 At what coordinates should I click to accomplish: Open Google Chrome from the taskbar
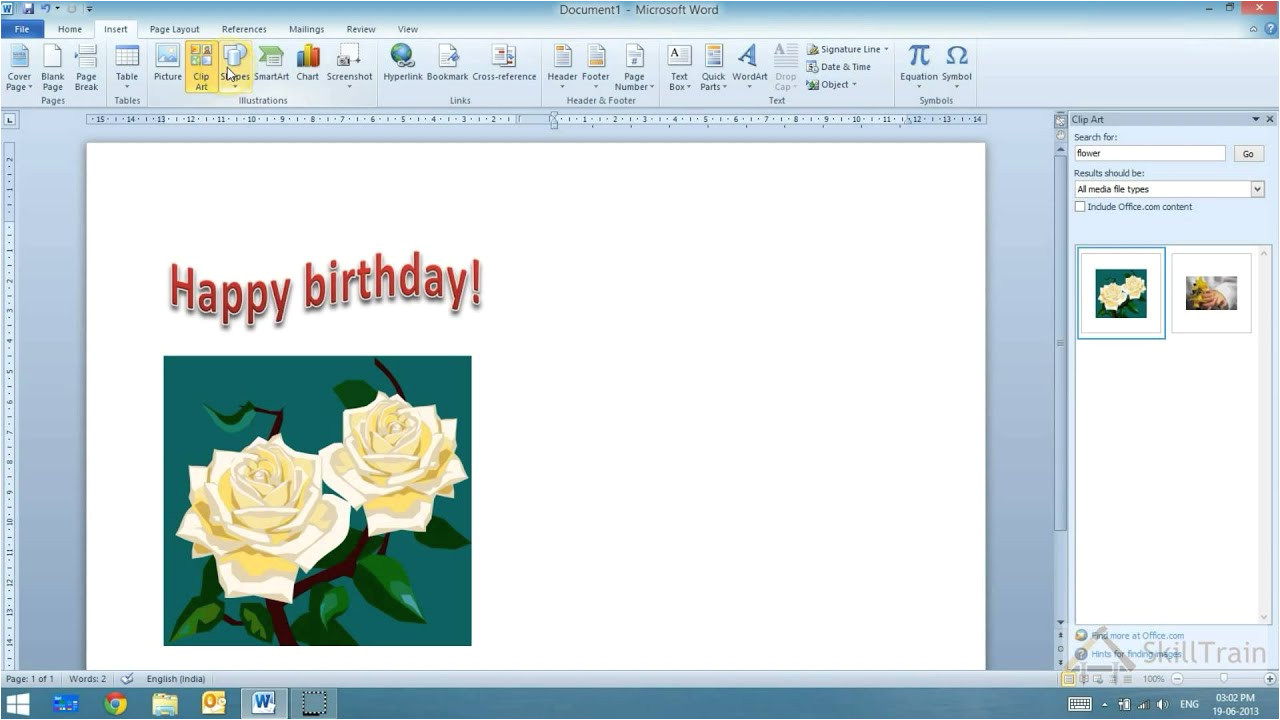115,704
